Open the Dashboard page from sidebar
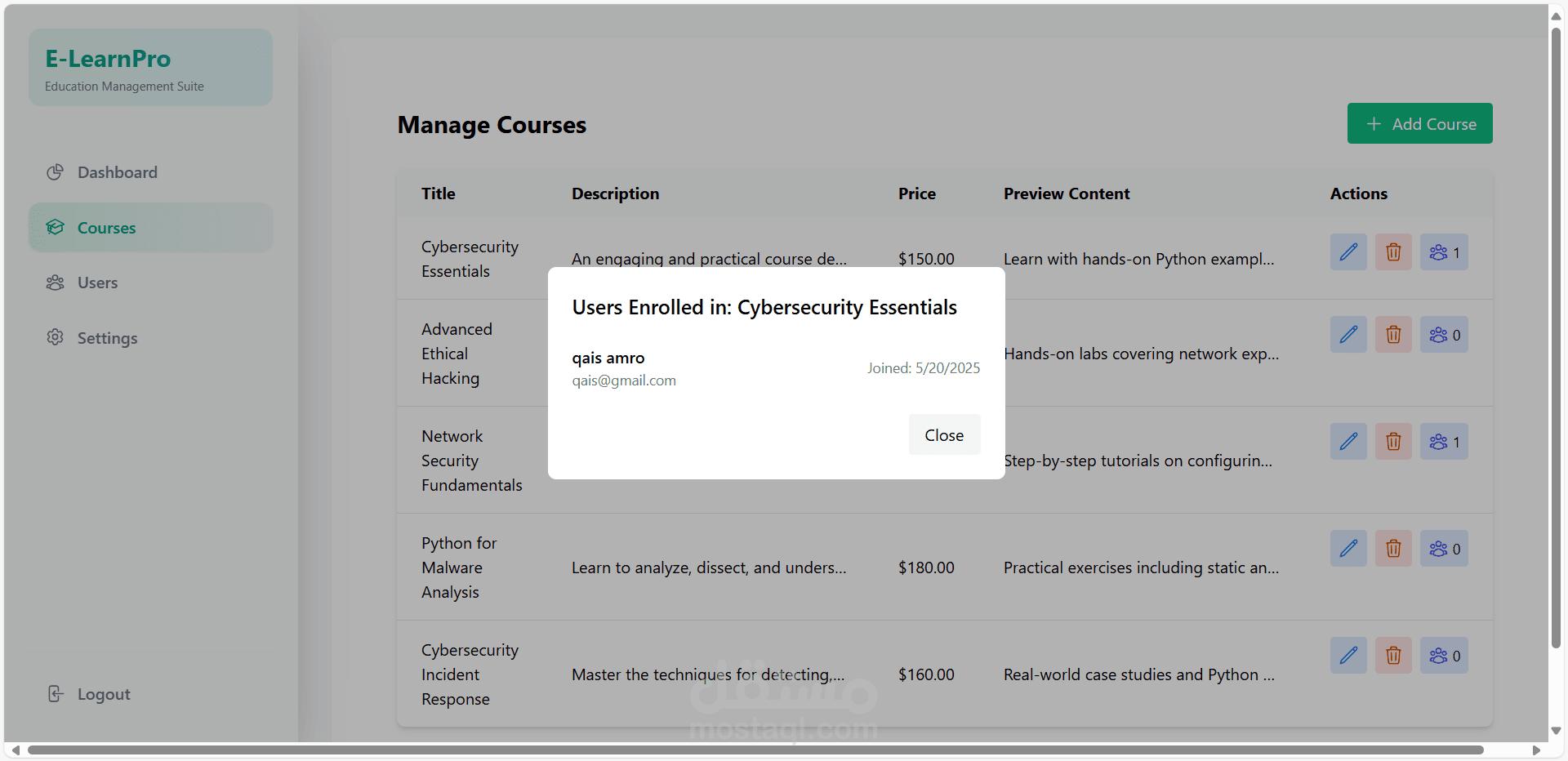This screenshot has width=1568, height=761. pyautogui.click(x=151, y=172)
